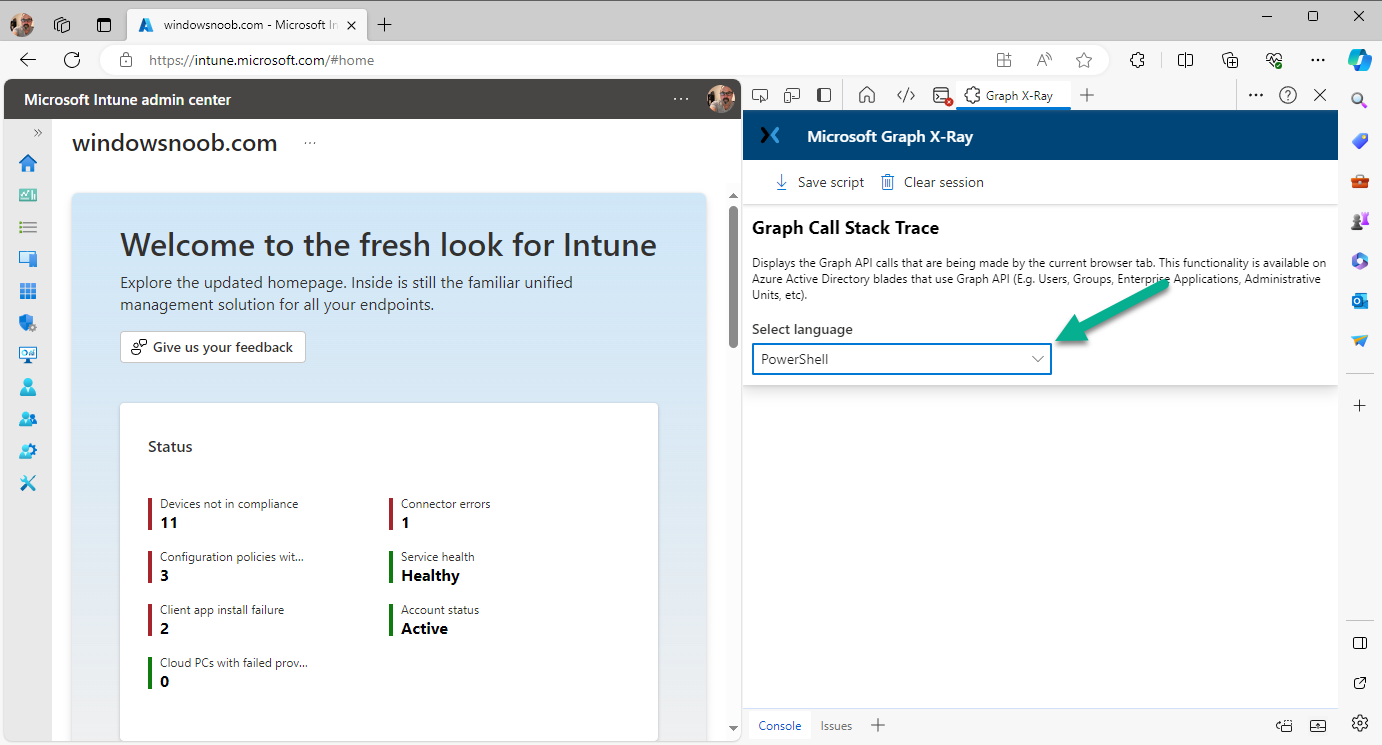This screenshot has width=1382, height=745.
Task: Open Edge tab actions menu
Action: pyautogui.click(x=104, y=25)
